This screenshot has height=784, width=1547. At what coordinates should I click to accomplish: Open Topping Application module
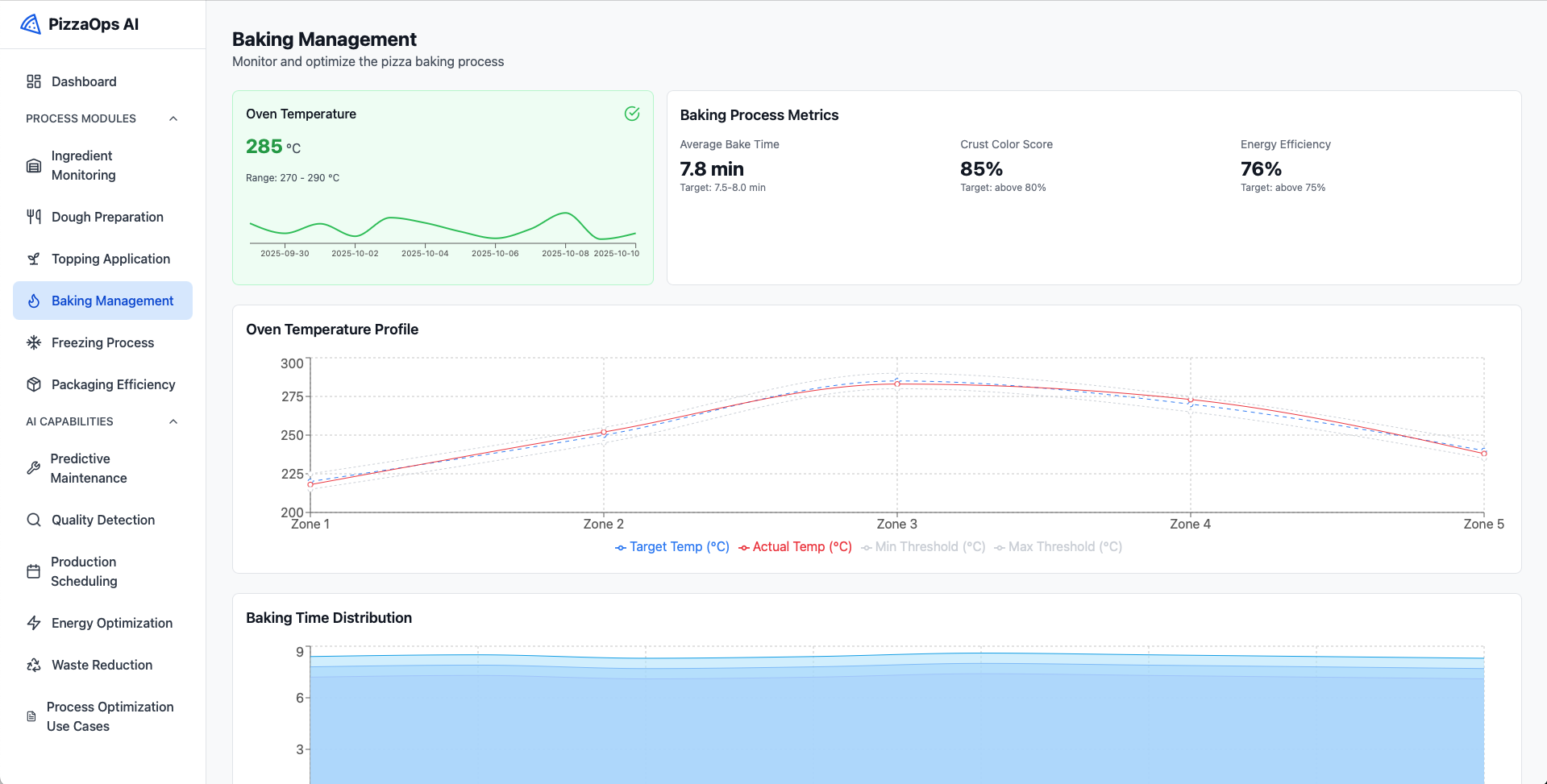pyautogui.click(x=110, y=259)
